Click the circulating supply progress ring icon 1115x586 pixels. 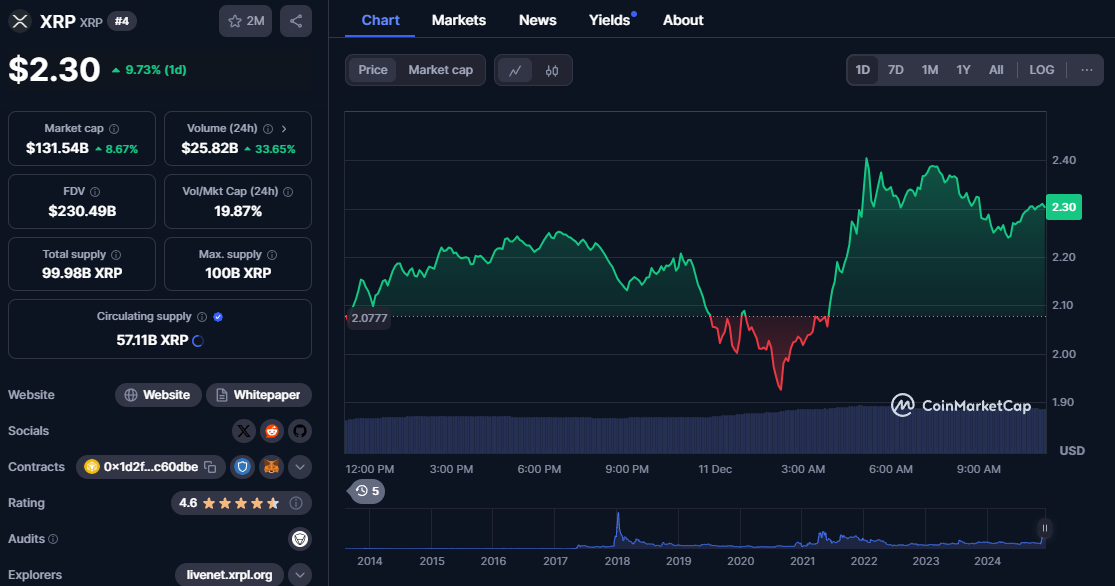tap(198, 341)
